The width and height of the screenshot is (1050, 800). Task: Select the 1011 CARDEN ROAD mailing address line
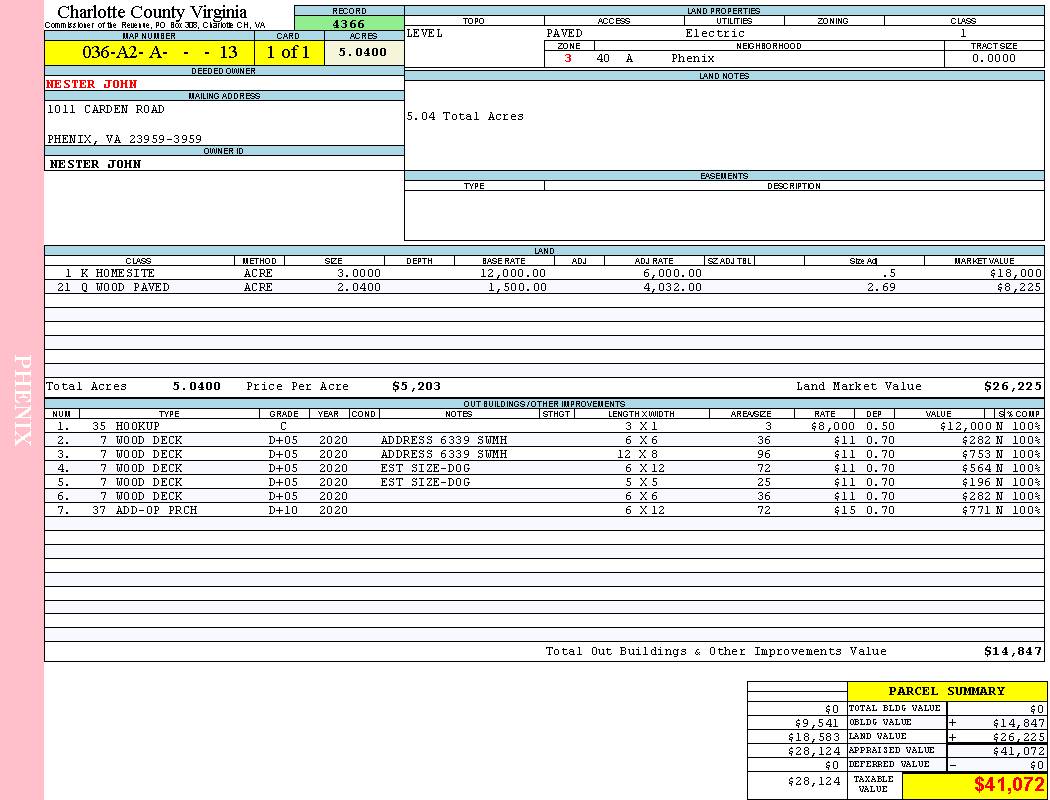tap(106, 110)
